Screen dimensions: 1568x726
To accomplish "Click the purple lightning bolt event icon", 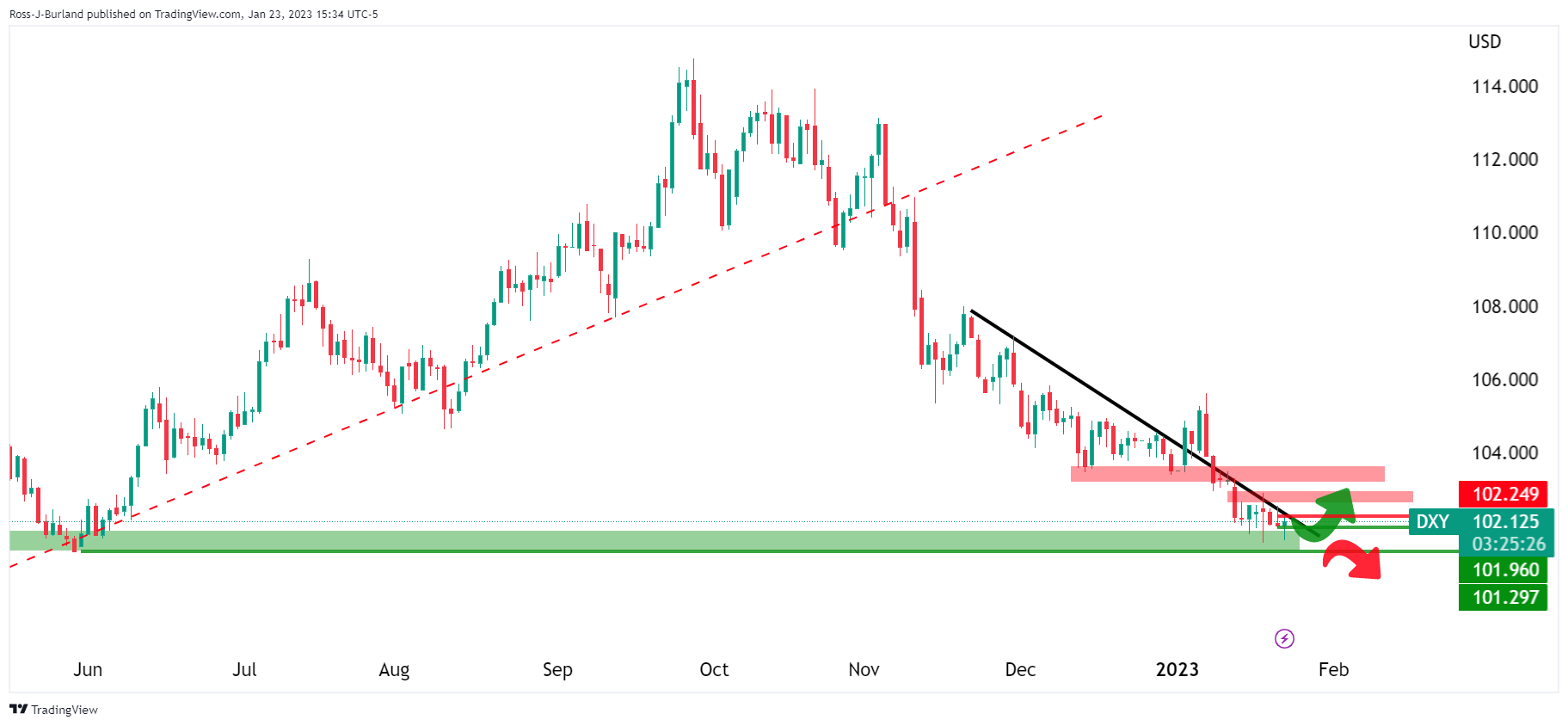I will pos(1283,638).
